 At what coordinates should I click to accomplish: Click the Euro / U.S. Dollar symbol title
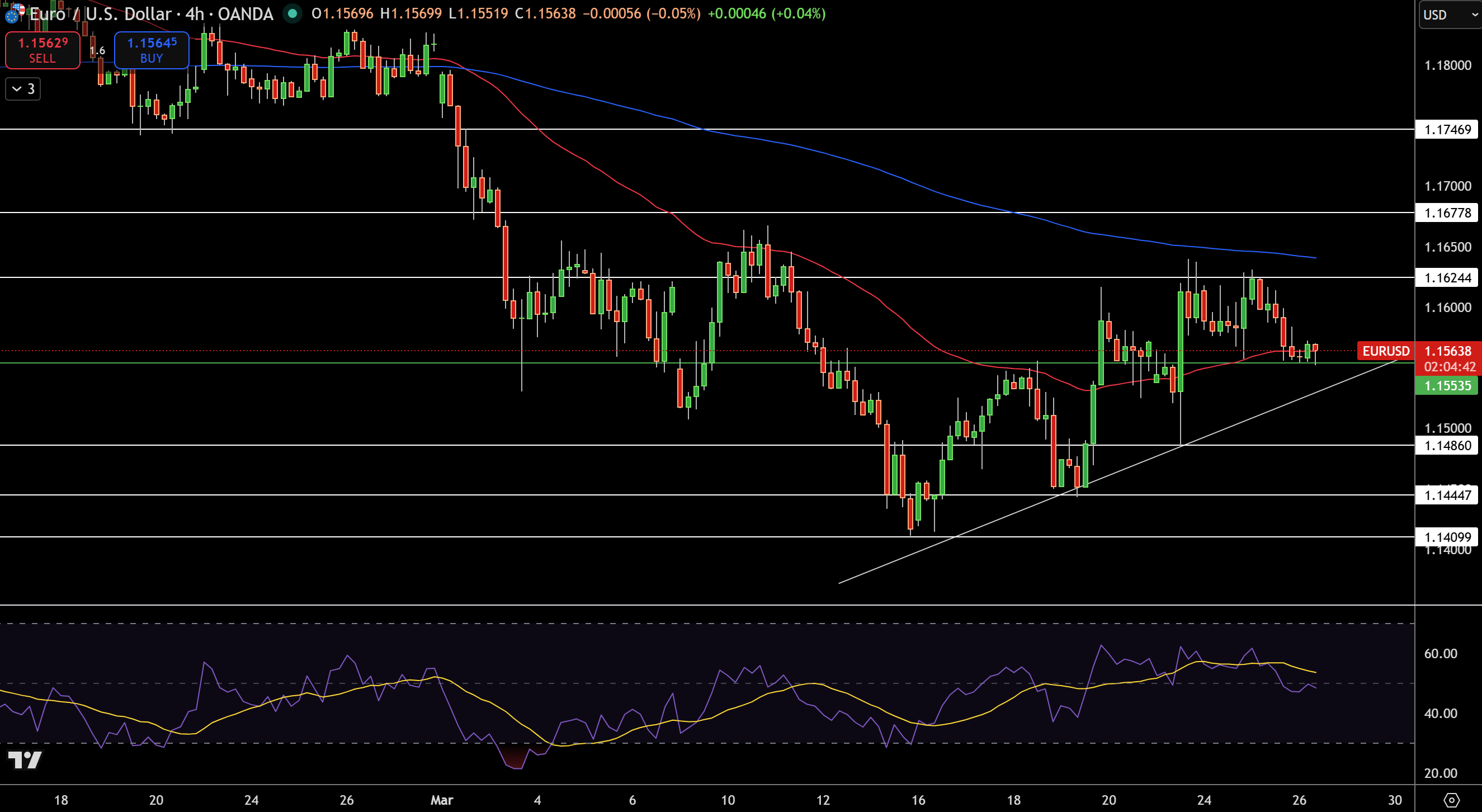coord(100,13)
